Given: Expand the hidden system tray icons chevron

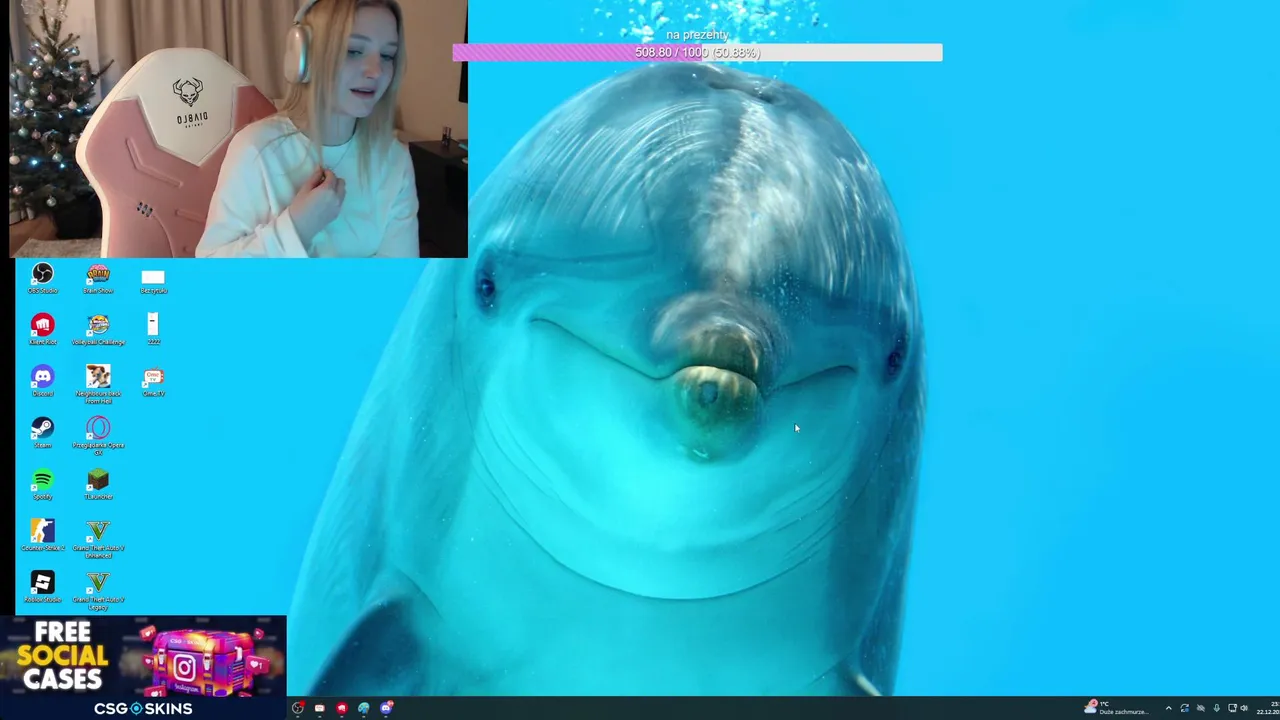Looking at the screenshot, I should click(x=1168, y=708).
